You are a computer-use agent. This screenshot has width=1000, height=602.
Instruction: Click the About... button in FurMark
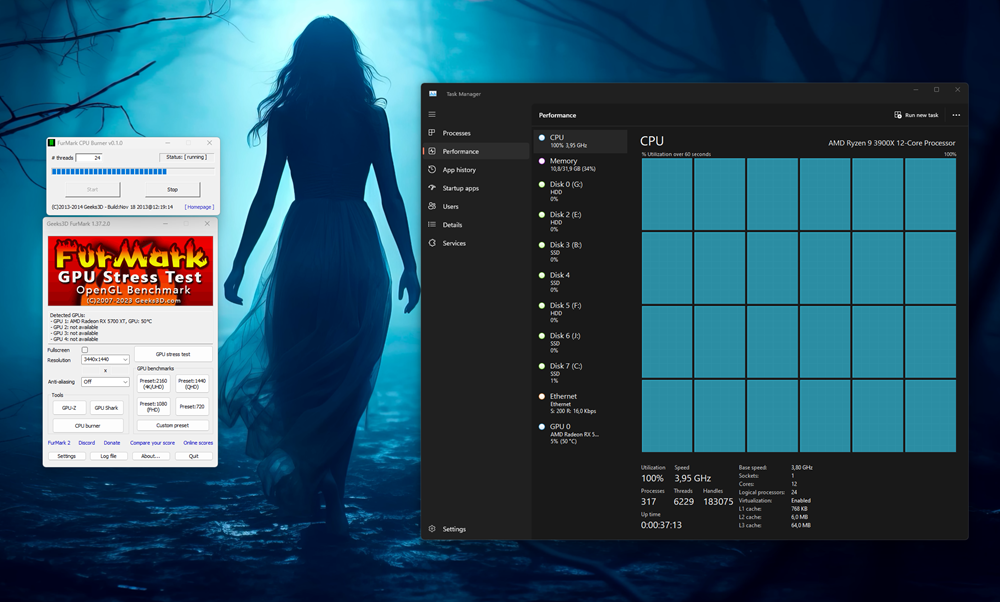coord(151,456)
